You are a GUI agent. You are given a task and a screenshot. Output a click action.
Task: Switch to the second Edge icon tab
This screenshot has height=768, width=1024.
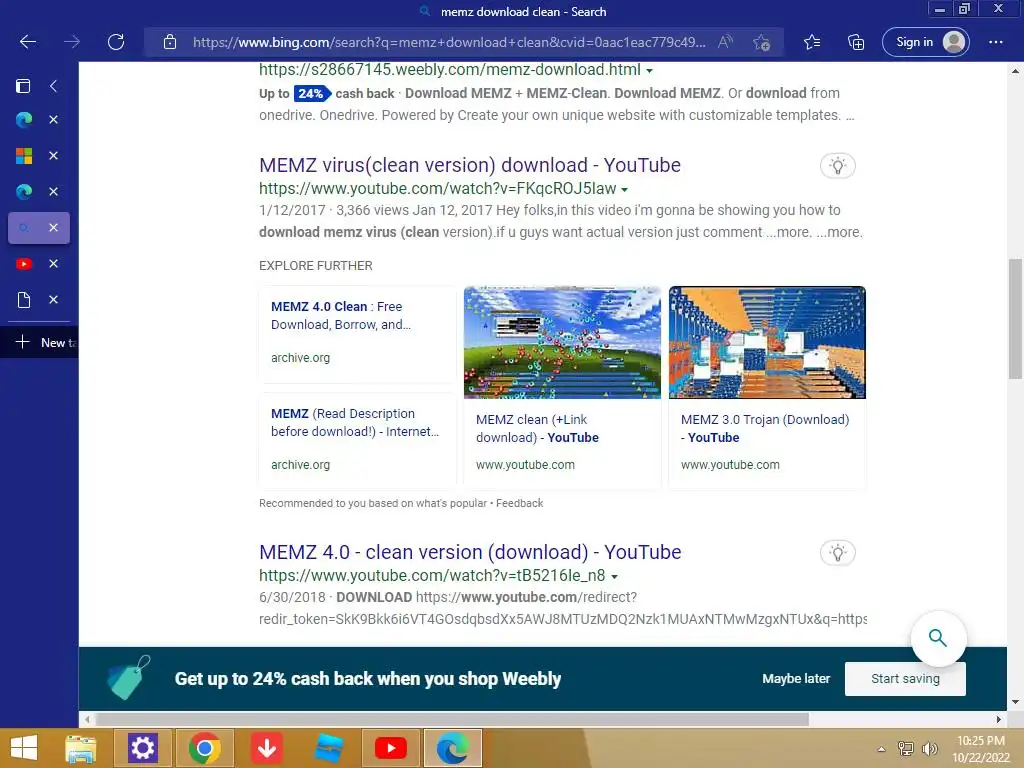tap(24, 191)
